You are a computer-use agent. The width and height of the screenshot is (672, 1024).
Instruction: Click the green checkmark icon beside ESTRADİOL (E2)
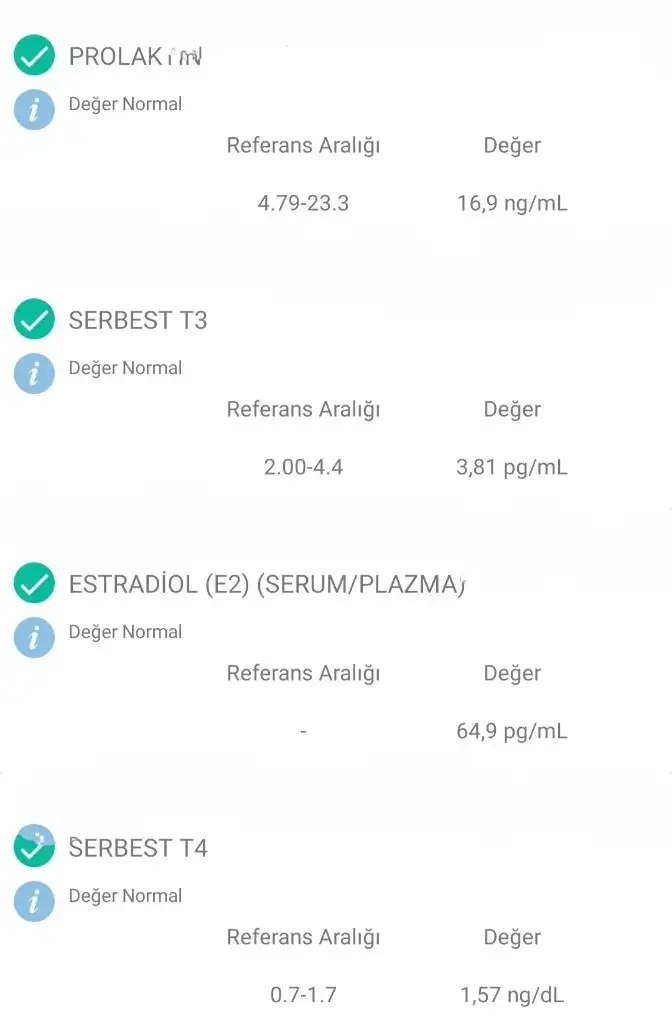pyautogui.click(x=34, y=584)
